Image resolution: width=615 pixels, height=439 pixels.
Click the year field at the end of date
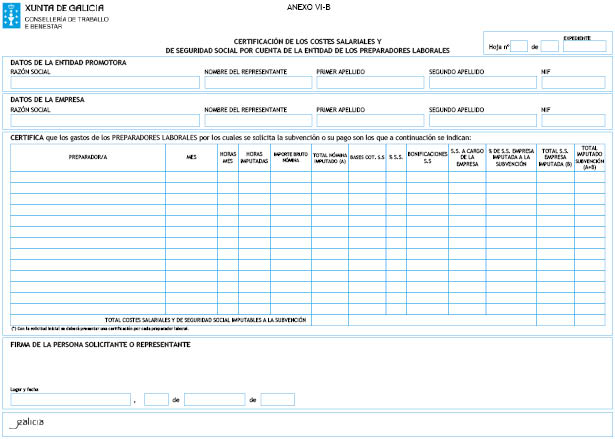pyautogui.click(x=277, y=399)
